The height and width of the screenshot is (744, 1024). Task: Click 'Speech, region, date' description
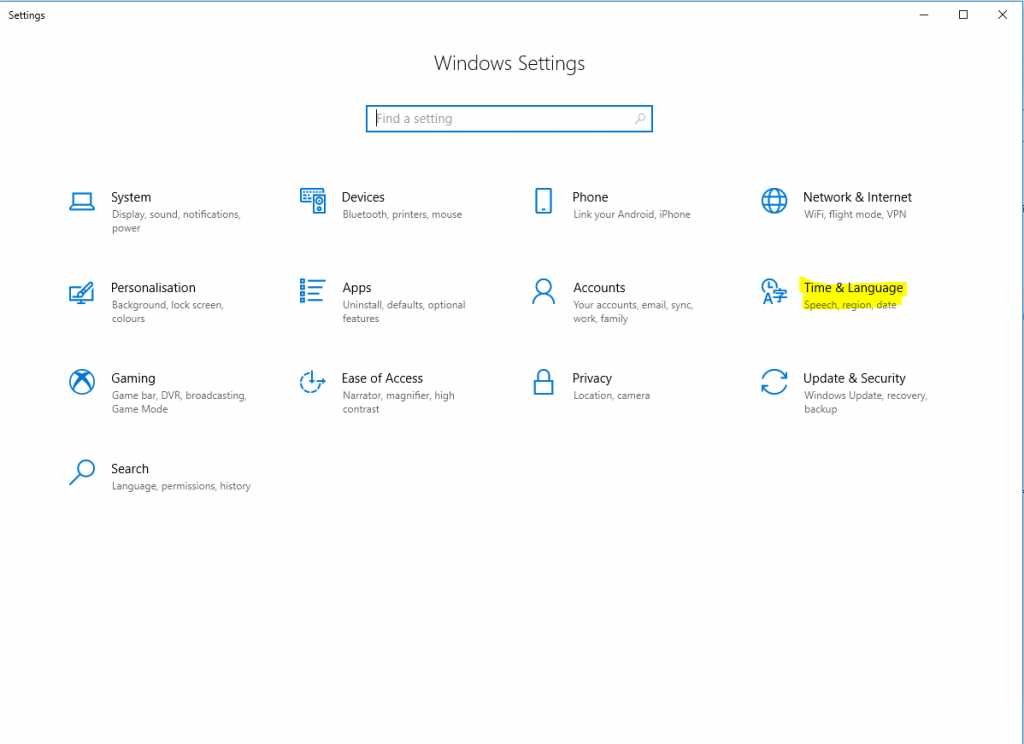point(850,305)
